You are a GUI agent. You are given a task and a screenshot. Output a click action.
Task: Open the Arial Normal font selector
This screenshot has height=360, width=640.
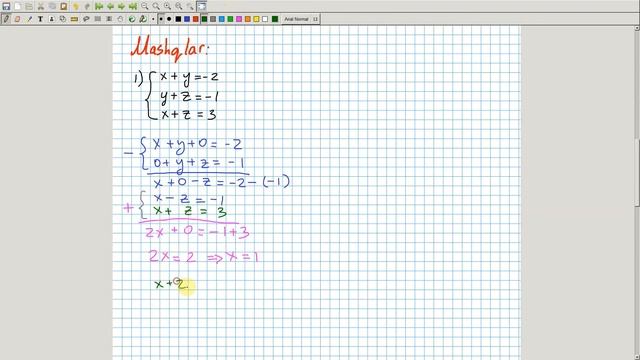point(301,19)
